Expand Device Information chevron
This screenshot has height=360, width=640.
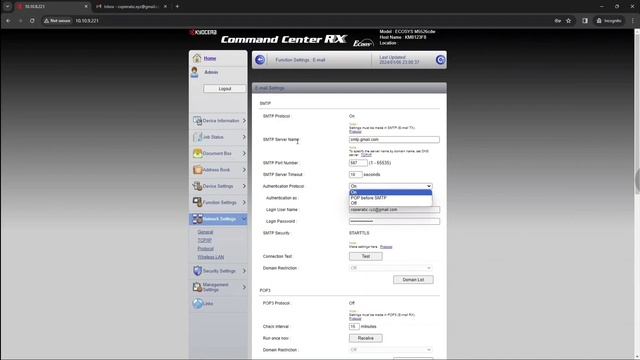(244, 121)
